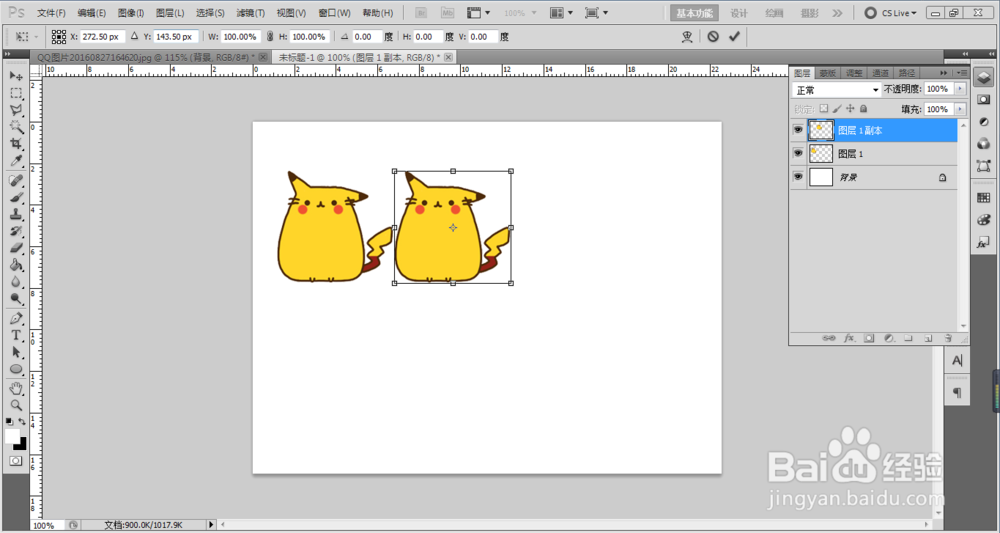
Task: Select the History Brush tool
Action: coord(16,231)
